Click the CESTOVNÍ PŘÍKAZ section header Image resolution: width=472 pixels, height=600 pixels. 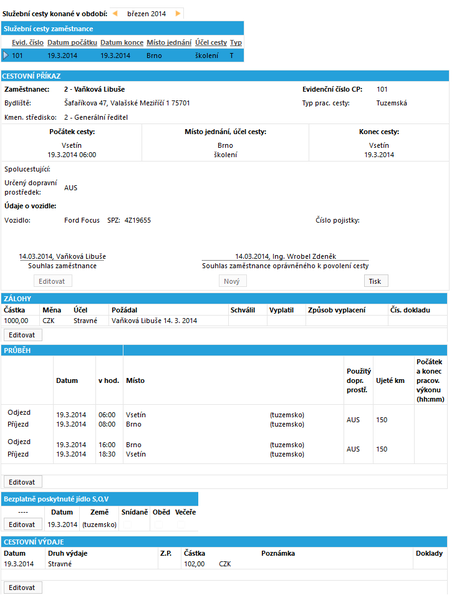[225, 76]
